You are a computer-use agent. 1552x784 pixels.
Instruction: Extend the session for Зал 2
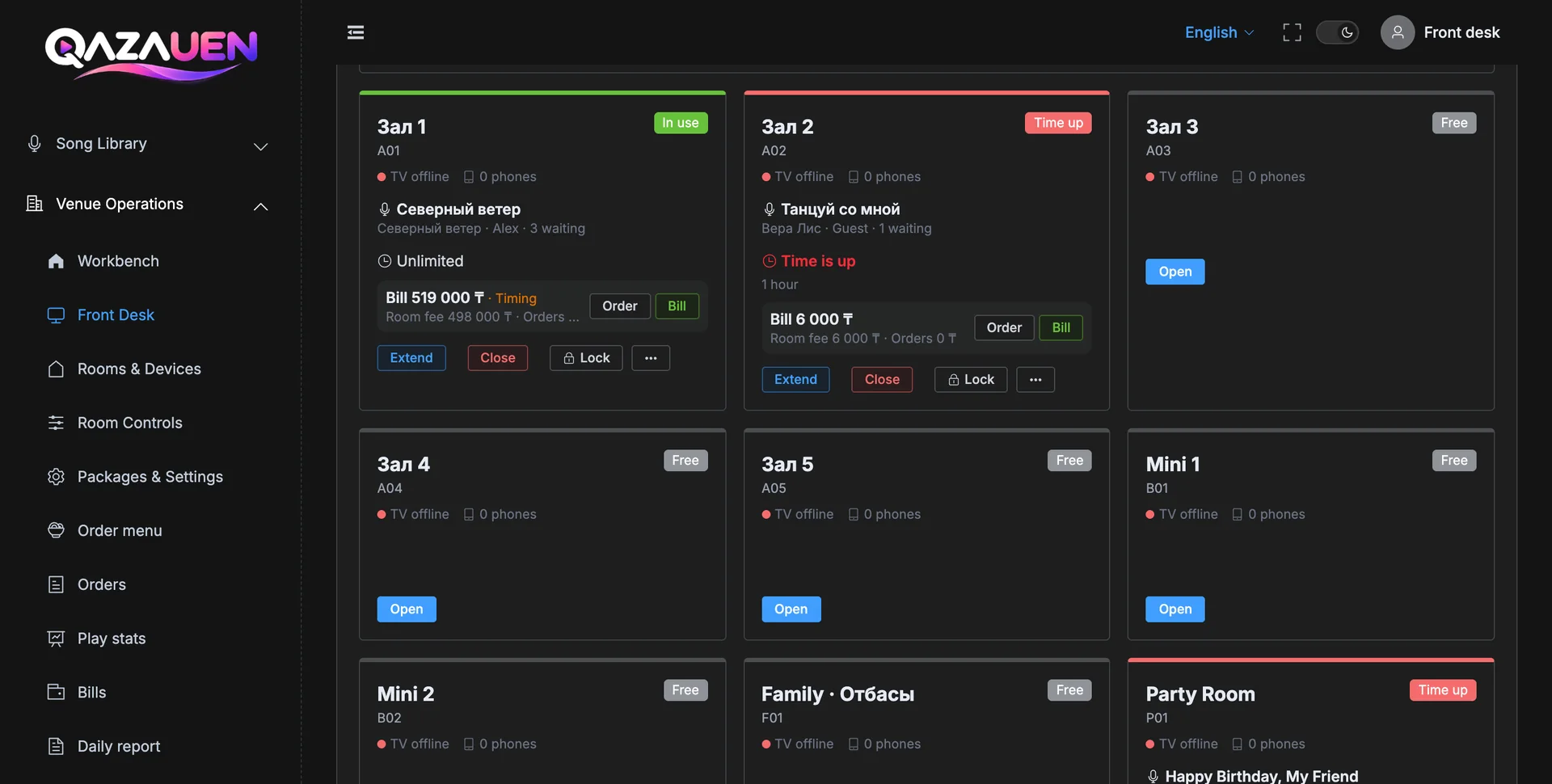click(796, 380)
